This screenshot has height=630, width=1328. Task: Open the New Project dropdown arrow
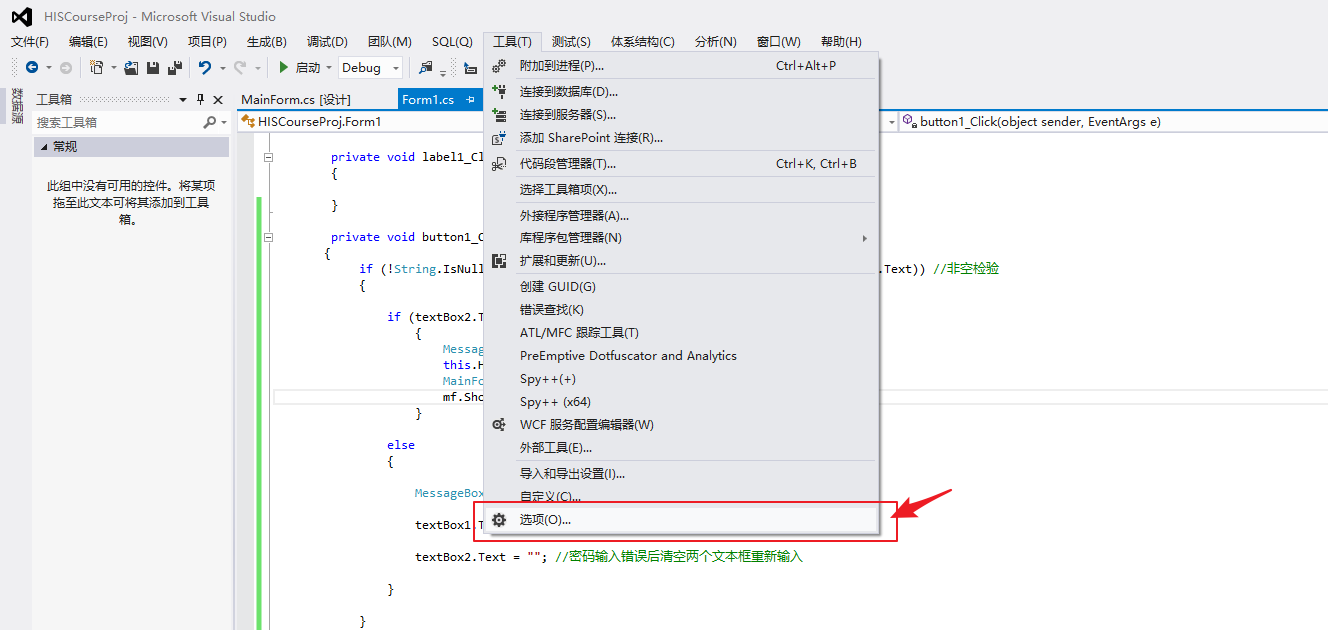pos(113,68)
